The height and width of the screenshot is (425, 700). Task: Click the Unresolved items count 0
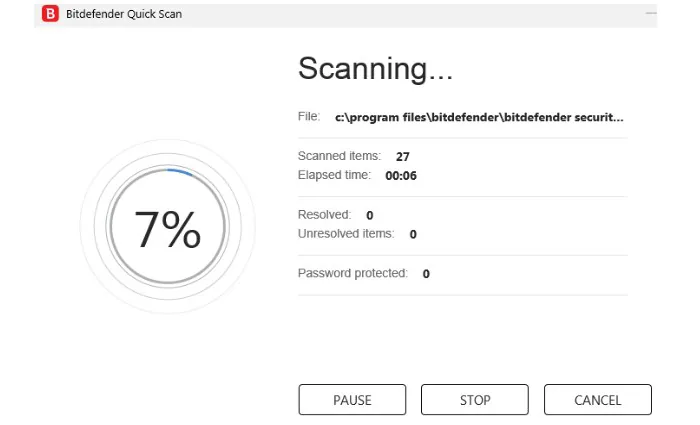point(413,234)
